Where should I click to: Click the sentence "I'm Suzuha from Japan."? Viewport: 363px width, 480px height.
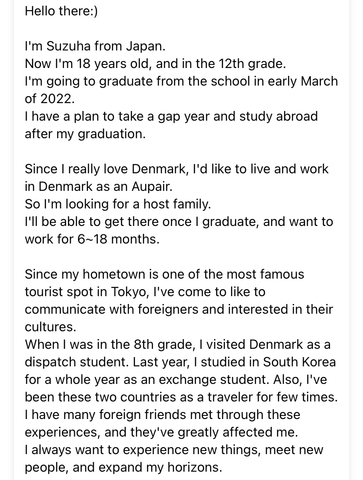coord(95,46)
